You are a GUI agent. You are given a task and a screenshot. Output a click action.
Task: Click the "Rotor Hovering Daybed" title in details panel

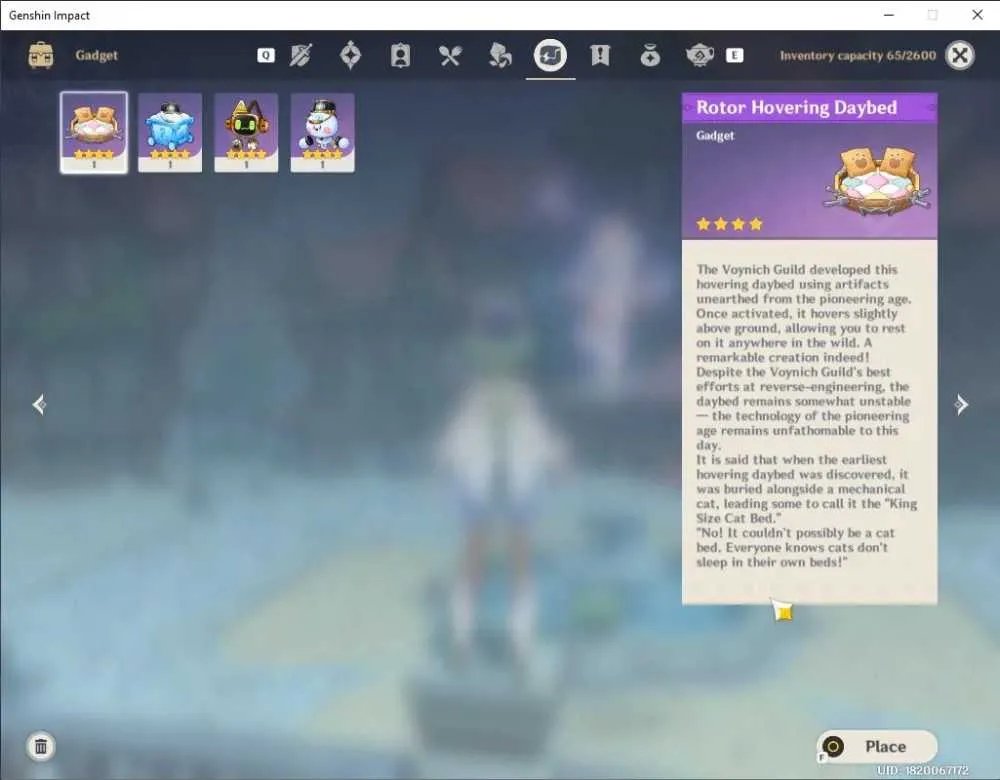coord(797,107)
